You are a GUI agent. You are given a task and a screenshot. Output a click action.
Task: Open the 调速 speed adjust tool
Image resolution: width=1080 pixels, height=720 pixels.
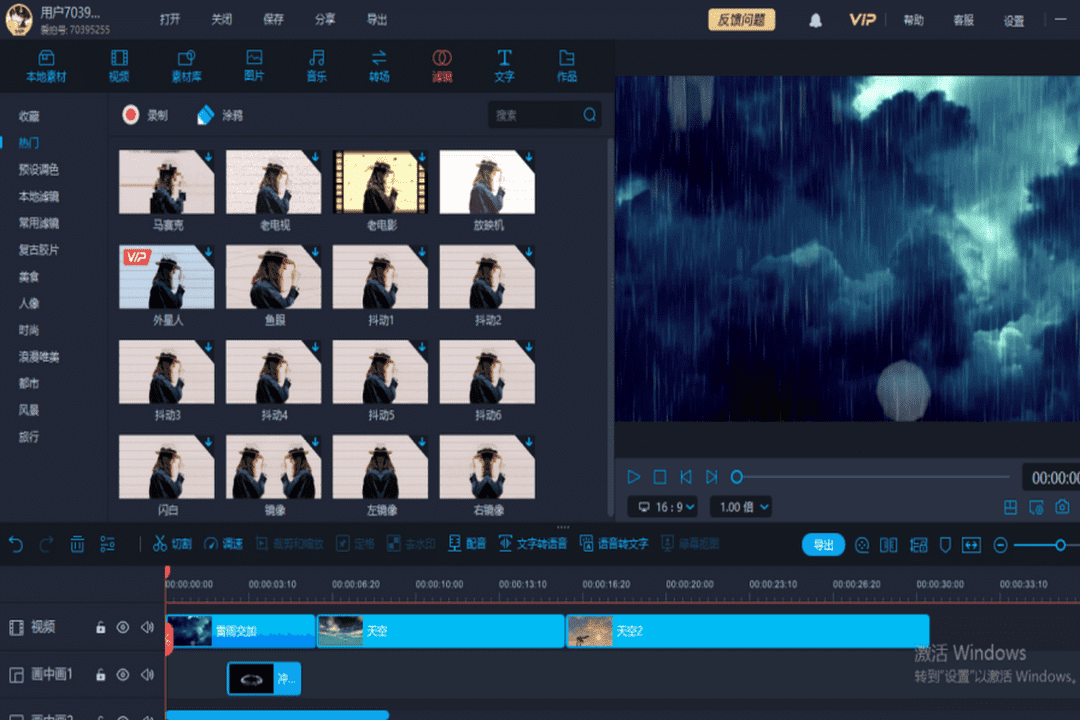pyautogui.click(x=225, y=543)
